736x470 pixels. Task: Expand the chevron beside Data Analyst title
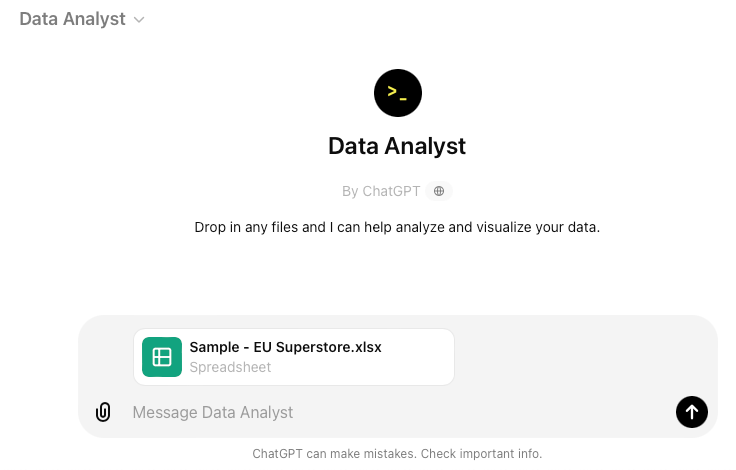[x=139, y=20]
